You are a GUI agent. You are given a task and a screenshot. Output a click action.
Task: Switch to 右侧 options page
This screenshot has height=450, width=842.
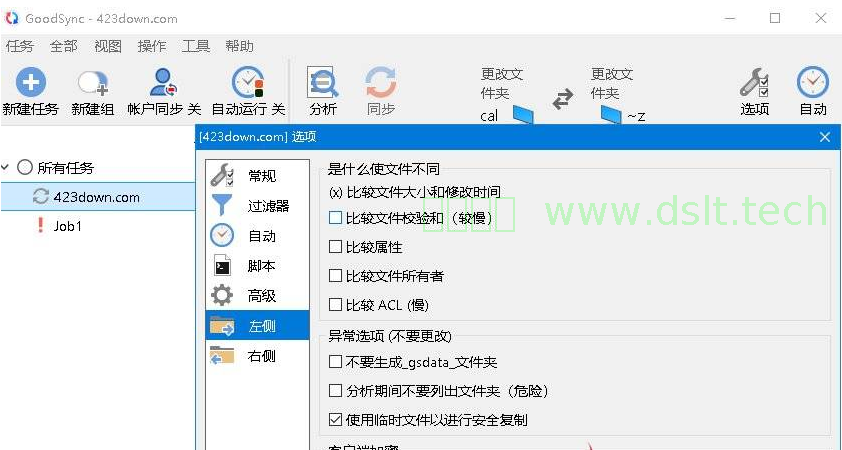262,355
